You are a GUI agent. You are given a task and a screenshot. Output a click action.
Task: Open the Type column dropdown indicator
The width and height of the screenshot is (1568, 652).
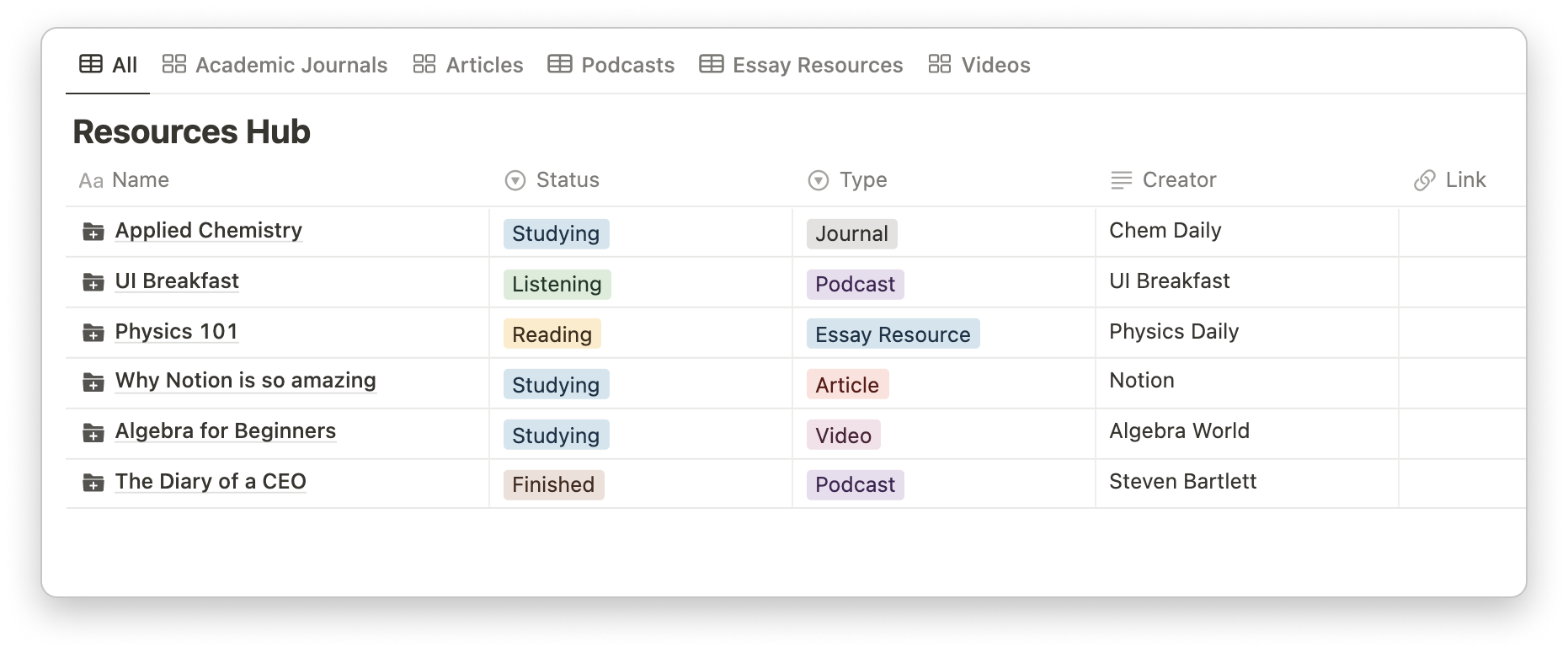pyautogui.click(x=817, y=179)
